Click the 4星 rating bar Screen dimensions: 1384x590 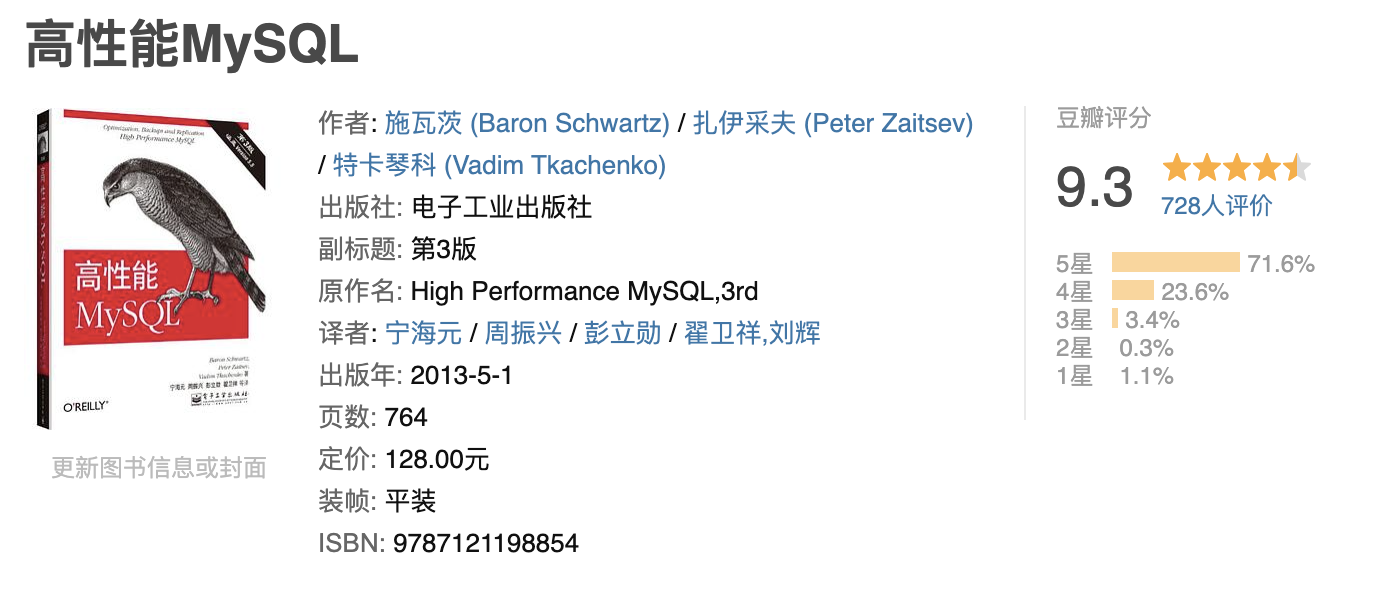point(1133,292)
